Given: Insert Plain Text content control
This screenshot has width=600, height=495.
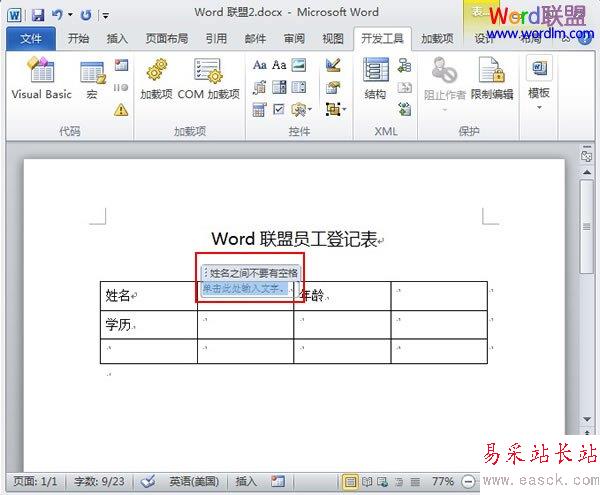Looking at the screenshot, I should [279, 65].
